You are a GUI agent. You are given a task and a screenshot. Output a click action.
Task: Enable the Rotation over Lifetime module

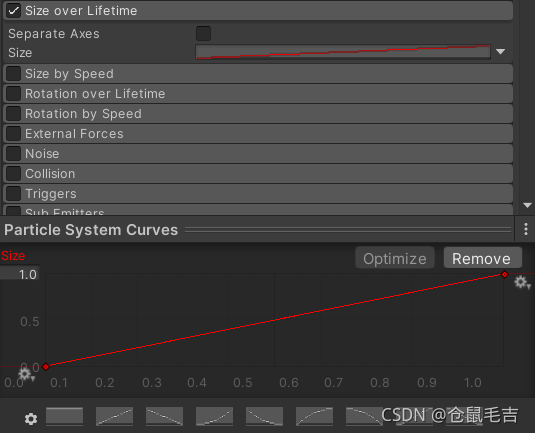coord(13,93)
